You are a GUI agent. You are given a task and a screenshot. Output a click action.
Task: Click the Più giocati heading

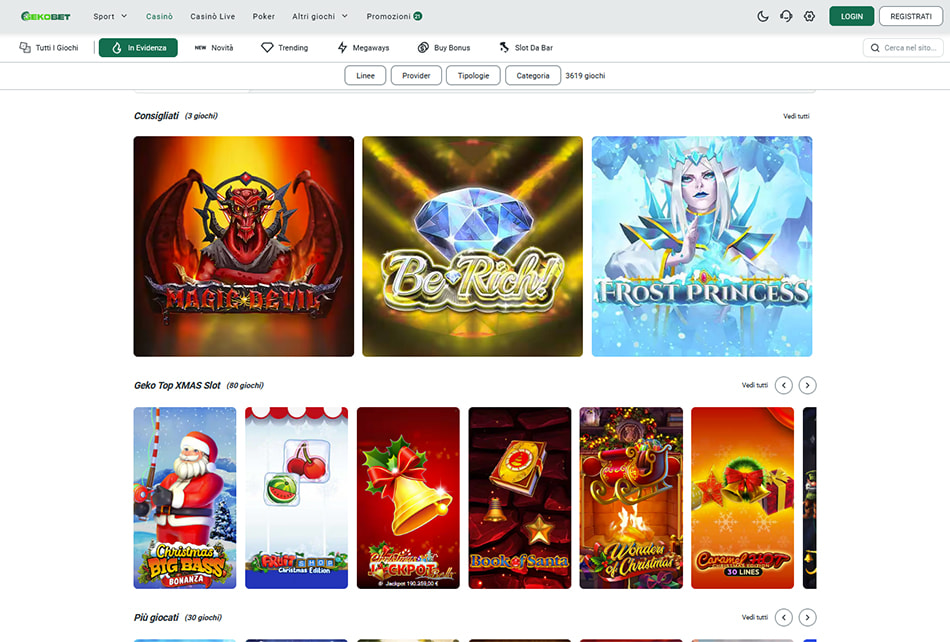[x=156, y=617]
